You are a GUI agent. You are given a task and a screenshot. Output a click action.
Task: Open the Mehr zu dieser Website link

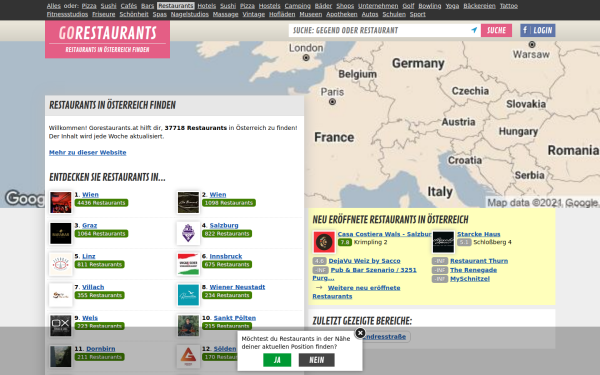(88, 152)
